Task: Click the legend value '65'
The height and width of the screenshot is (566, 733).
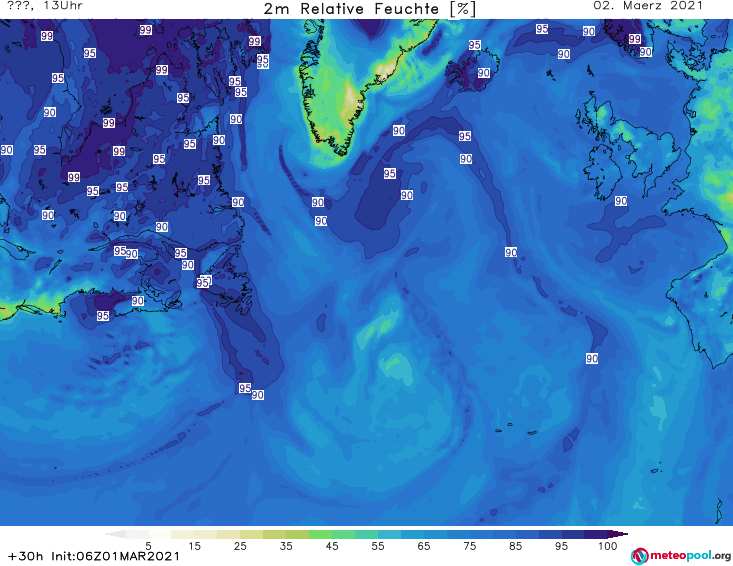Action: tap(424, 546)
